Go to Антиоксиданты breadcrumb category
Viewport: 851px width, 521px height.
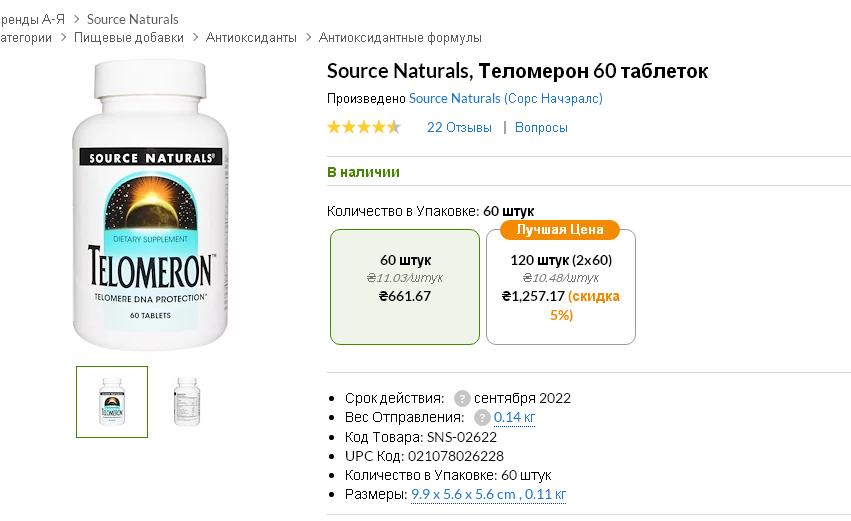(x=251, y=37)
